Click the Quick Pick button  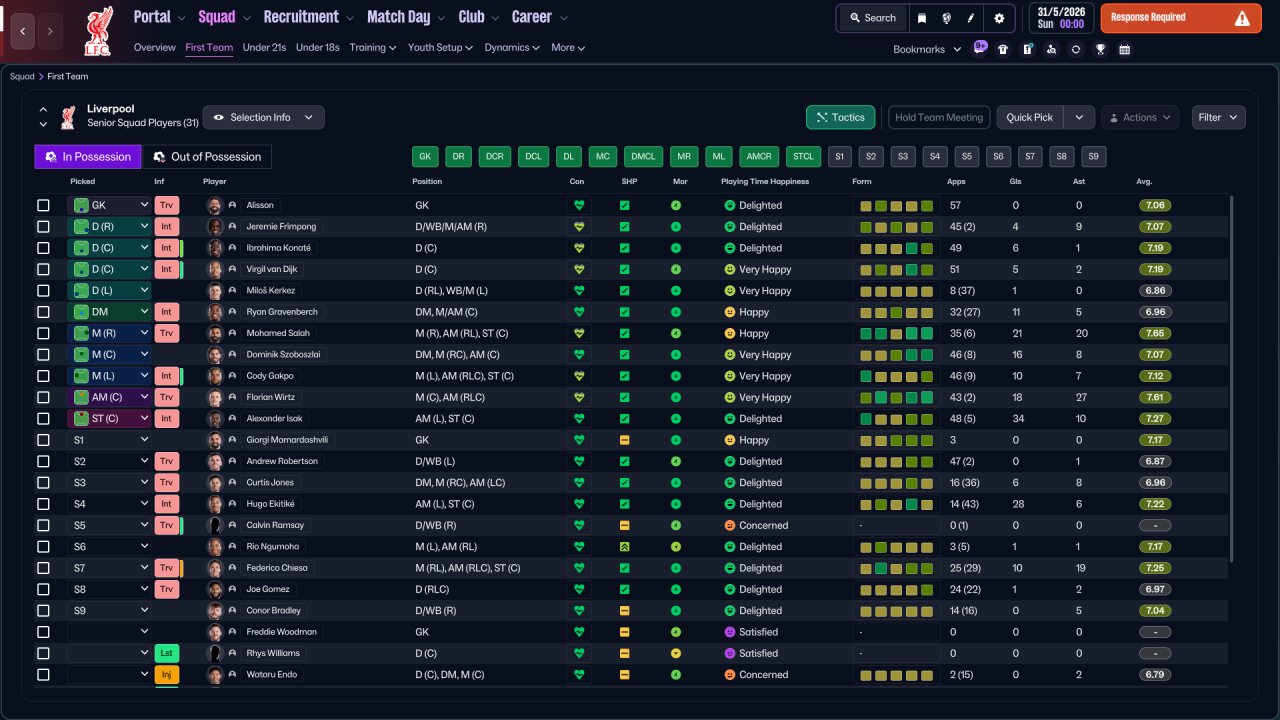[1030, 117]
